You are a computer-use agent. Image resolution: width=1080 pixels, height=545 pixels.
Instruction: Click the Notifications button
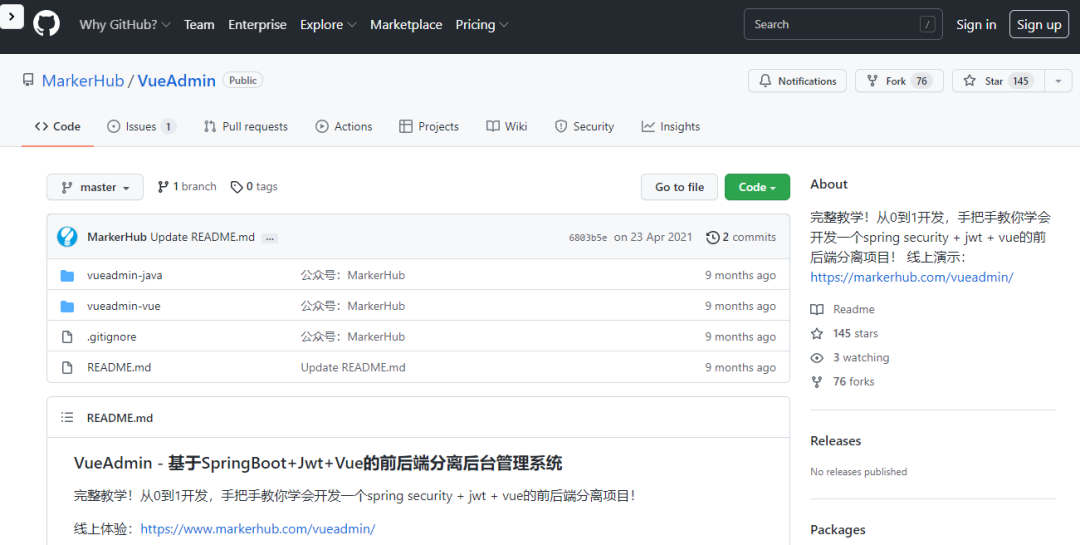(797, 81)
